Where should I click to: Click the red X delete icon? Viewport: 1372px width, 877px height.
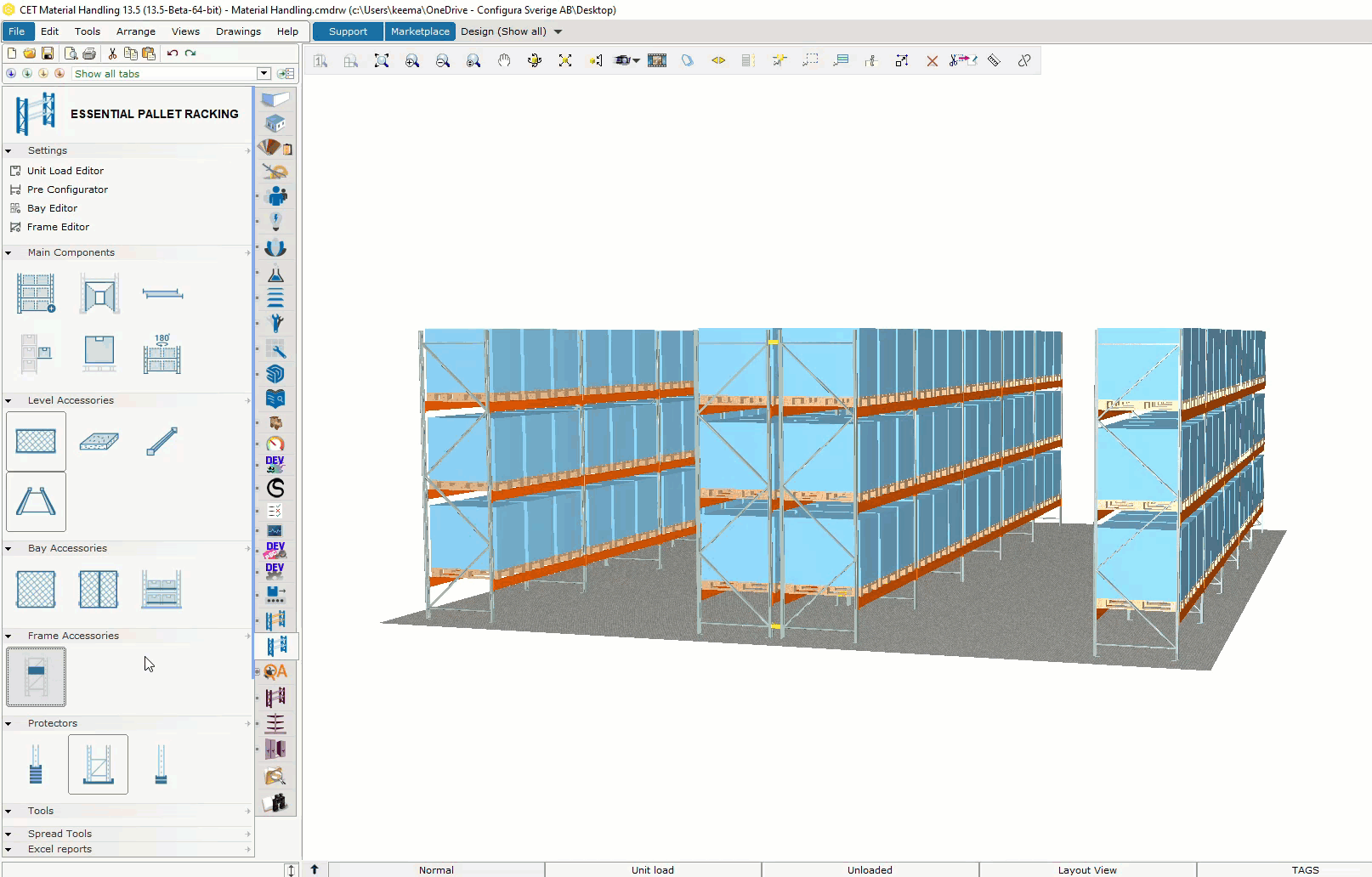pos(933,61)
